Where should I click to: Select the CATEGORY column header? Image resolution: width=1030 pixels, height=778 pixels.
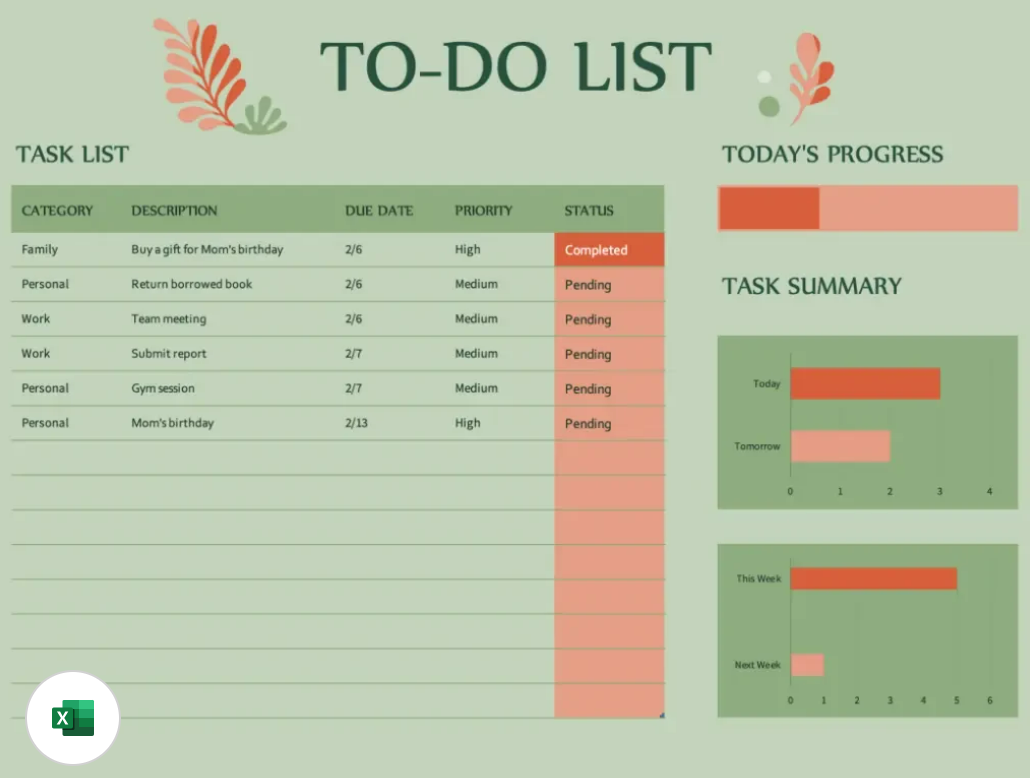tap(58, 210)
